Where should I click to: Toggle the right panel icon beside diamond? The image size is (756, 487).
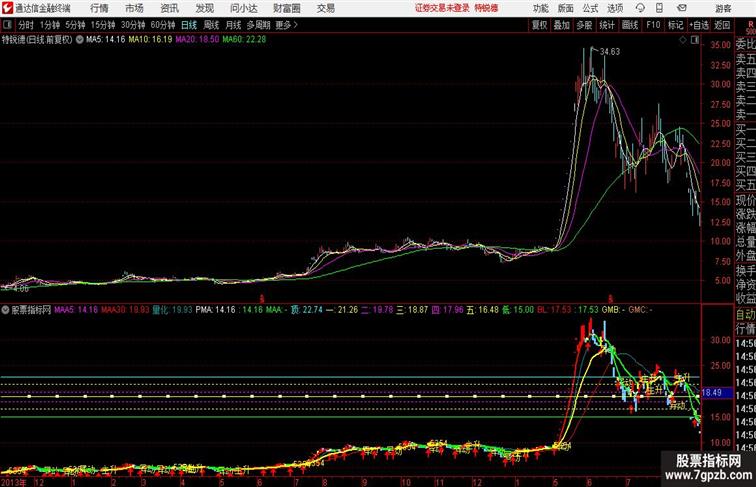coord(695,40)
